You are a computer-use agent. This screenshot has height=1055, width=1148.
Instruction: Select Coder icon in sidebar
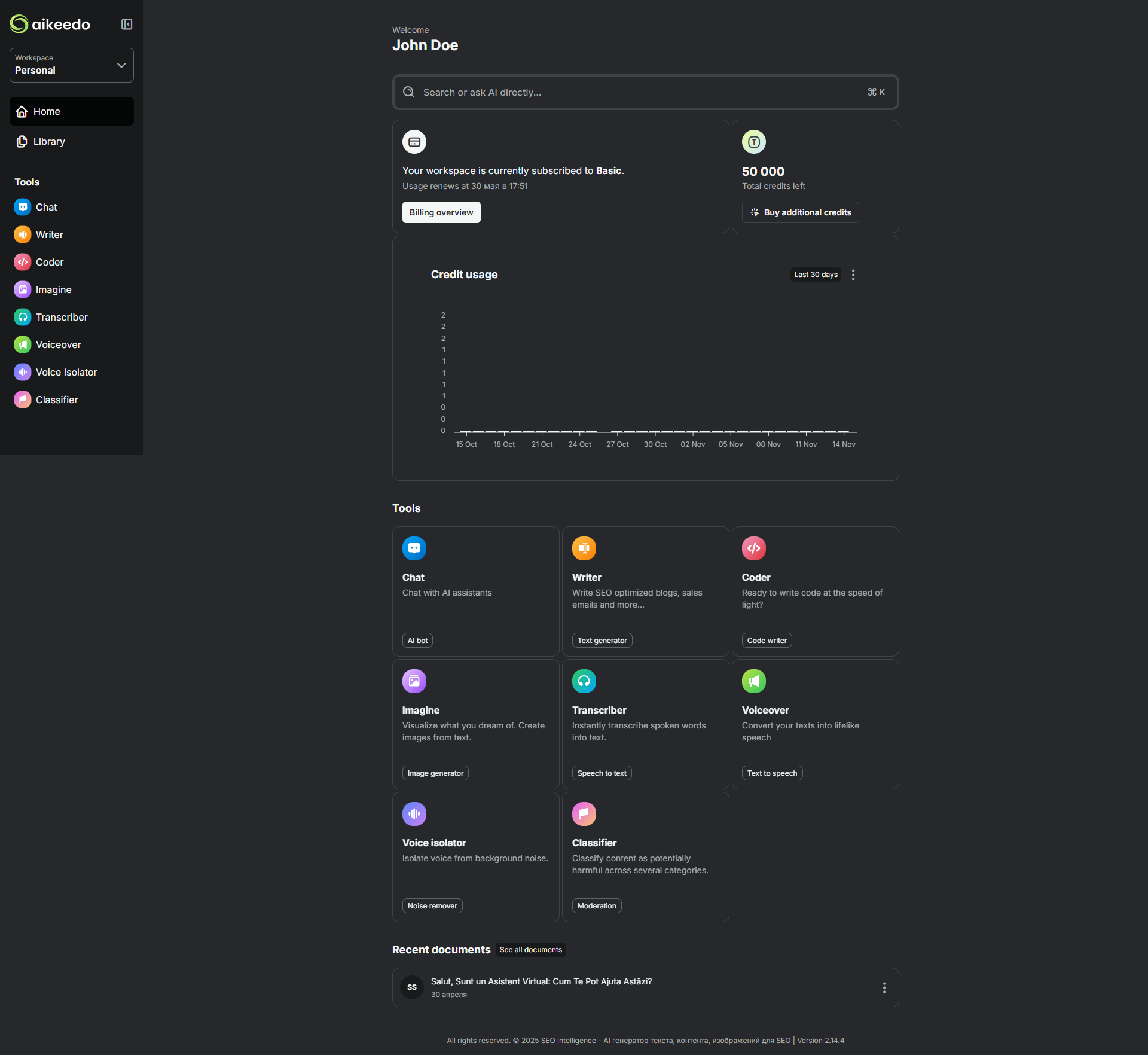(23, 263)
